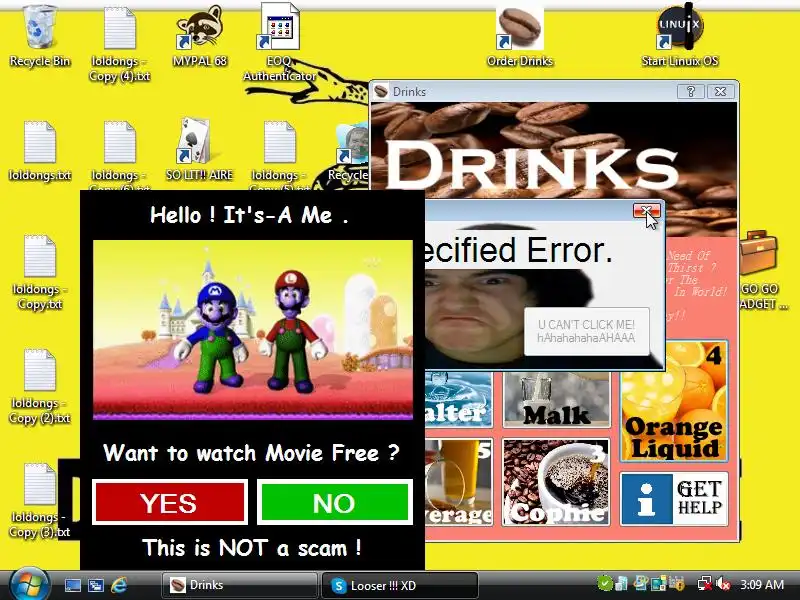Click the red YES button

[x=170, y=503]
